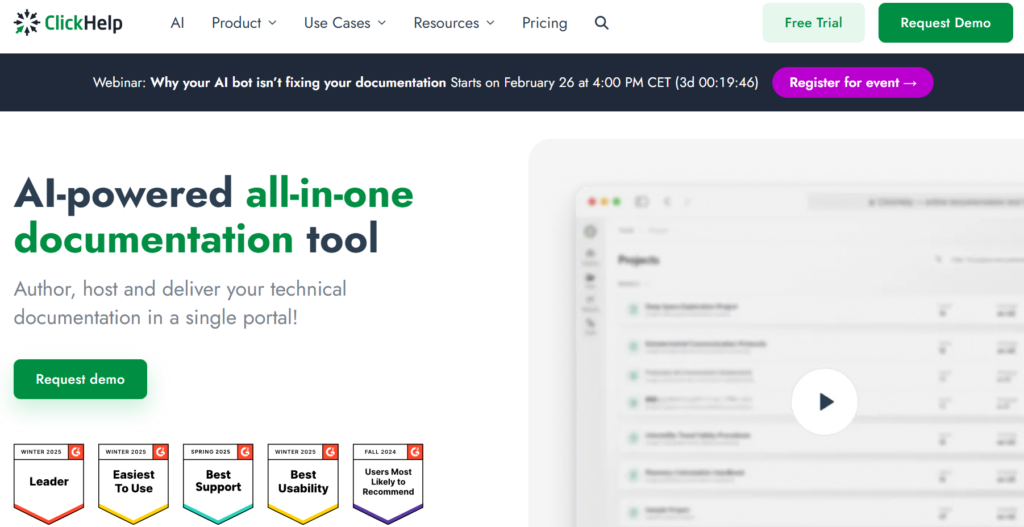Expand the Use Cases dropdown menu
This screenshot has height=527, width=1024.
click(x=345, y=23)
